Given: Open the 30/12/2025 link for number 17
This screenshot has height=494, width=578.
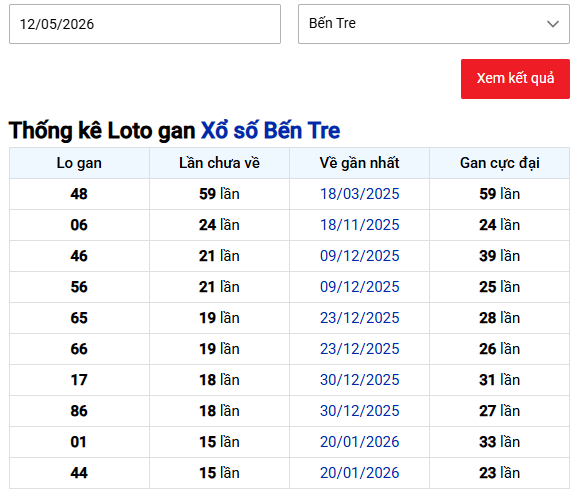Looking at the screenshot, I should [x=359, y=380].
